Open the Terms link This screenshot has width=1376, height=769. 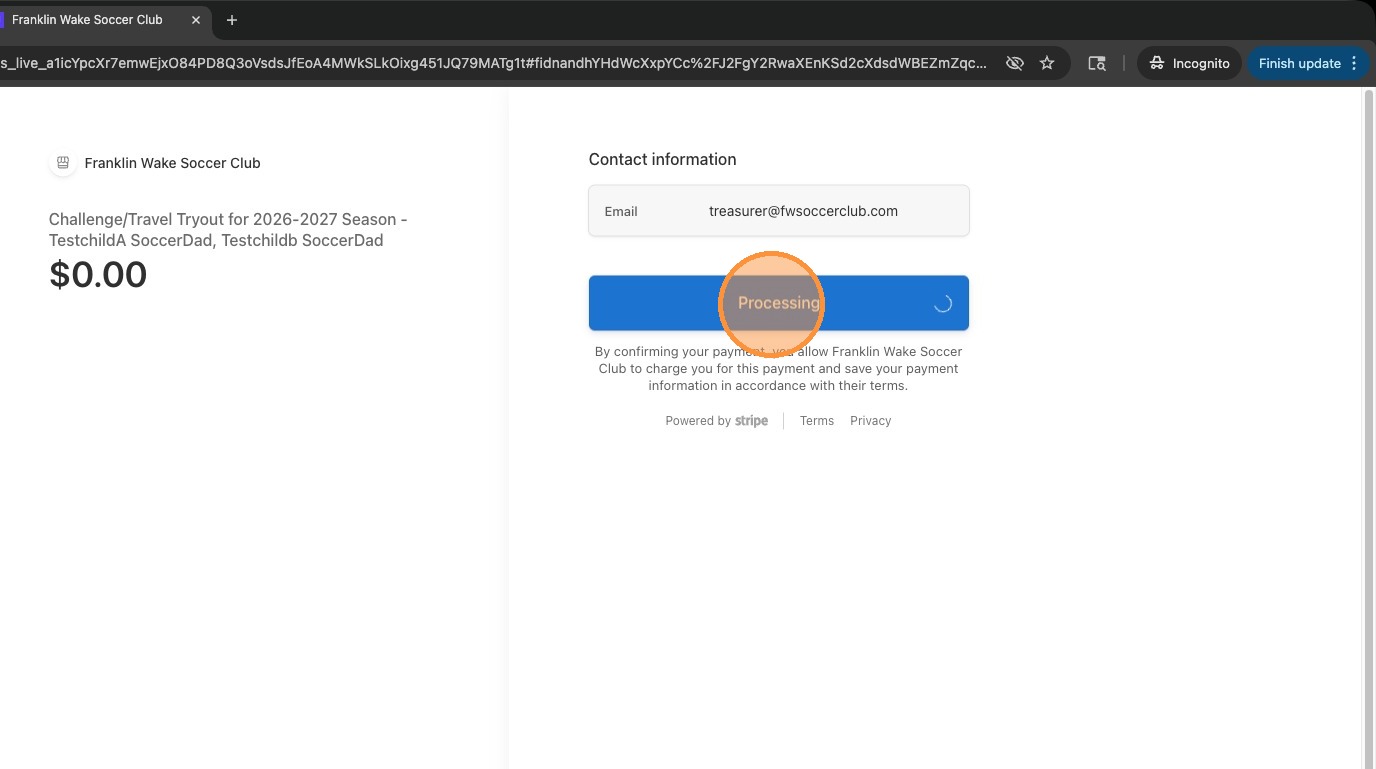(x=817, y=421)
